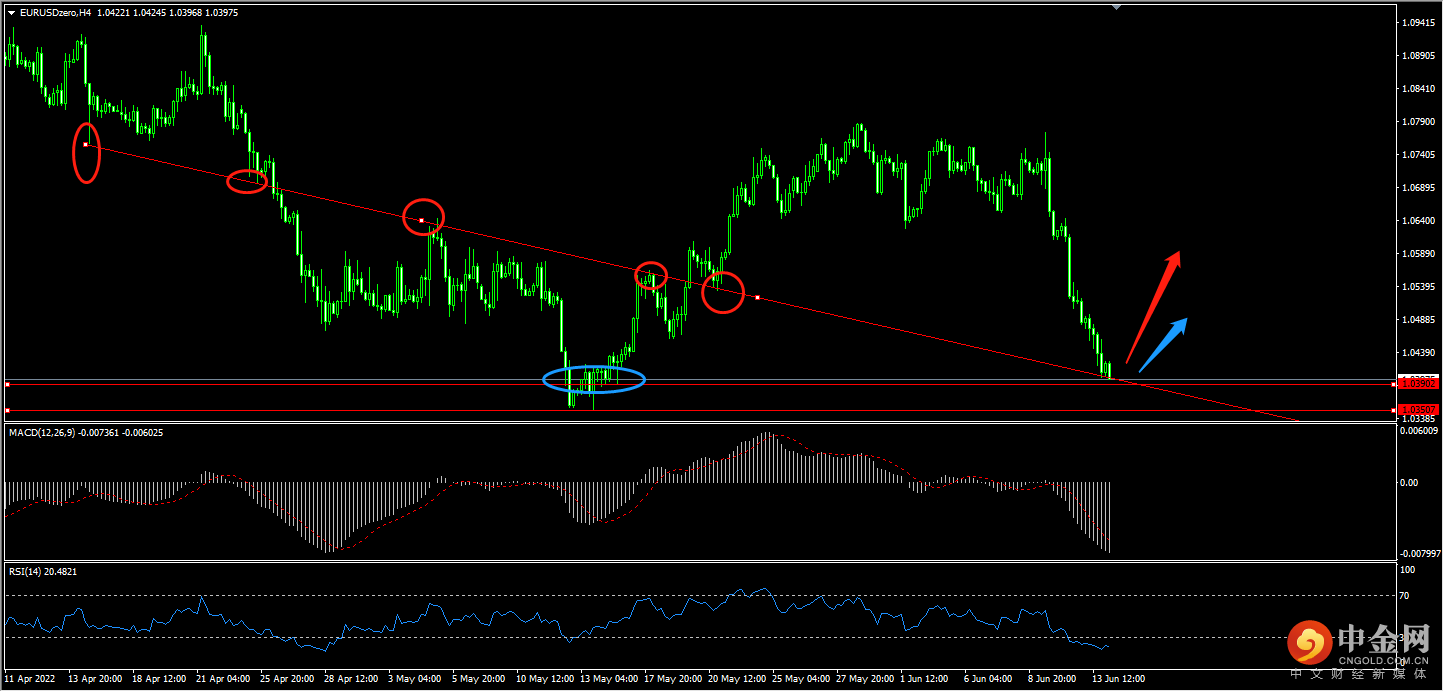The height and width of the screenshot is (692, 1444).
Task: Click the 13 Jun 12:00 time label
Action: 1118,678
